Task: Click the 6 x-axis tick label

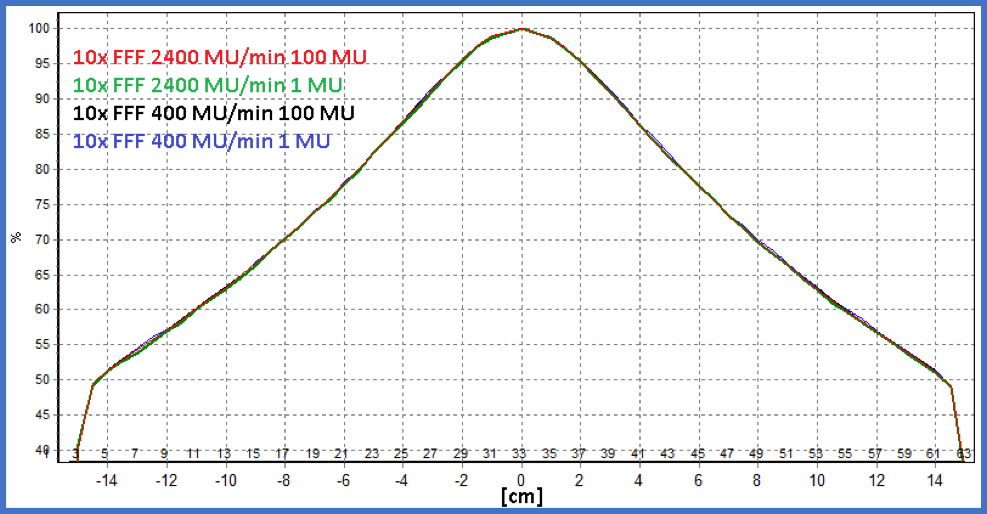Action: click(699, 480)
